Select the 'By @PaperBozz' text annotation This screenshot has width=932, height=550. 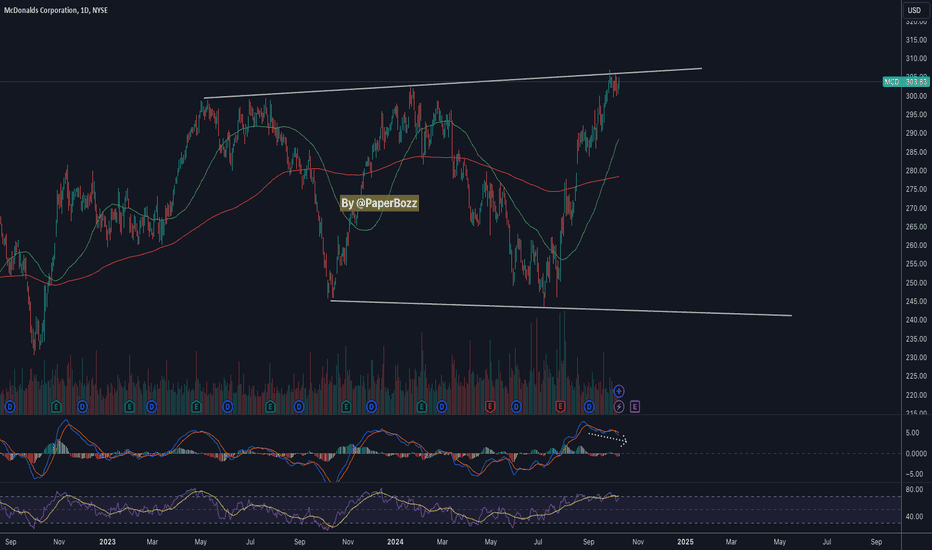click(x=379, y=203)
